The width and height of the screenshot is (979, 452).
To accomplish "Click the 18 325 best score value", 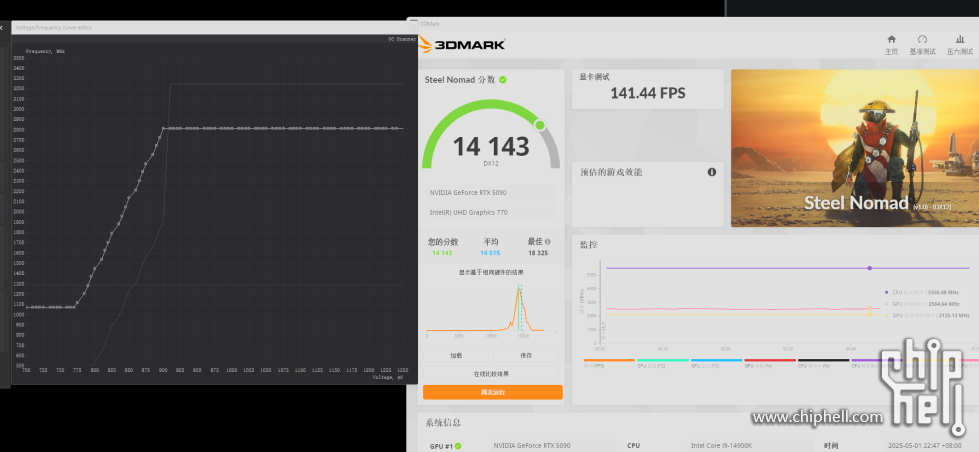I will (538, 253).
